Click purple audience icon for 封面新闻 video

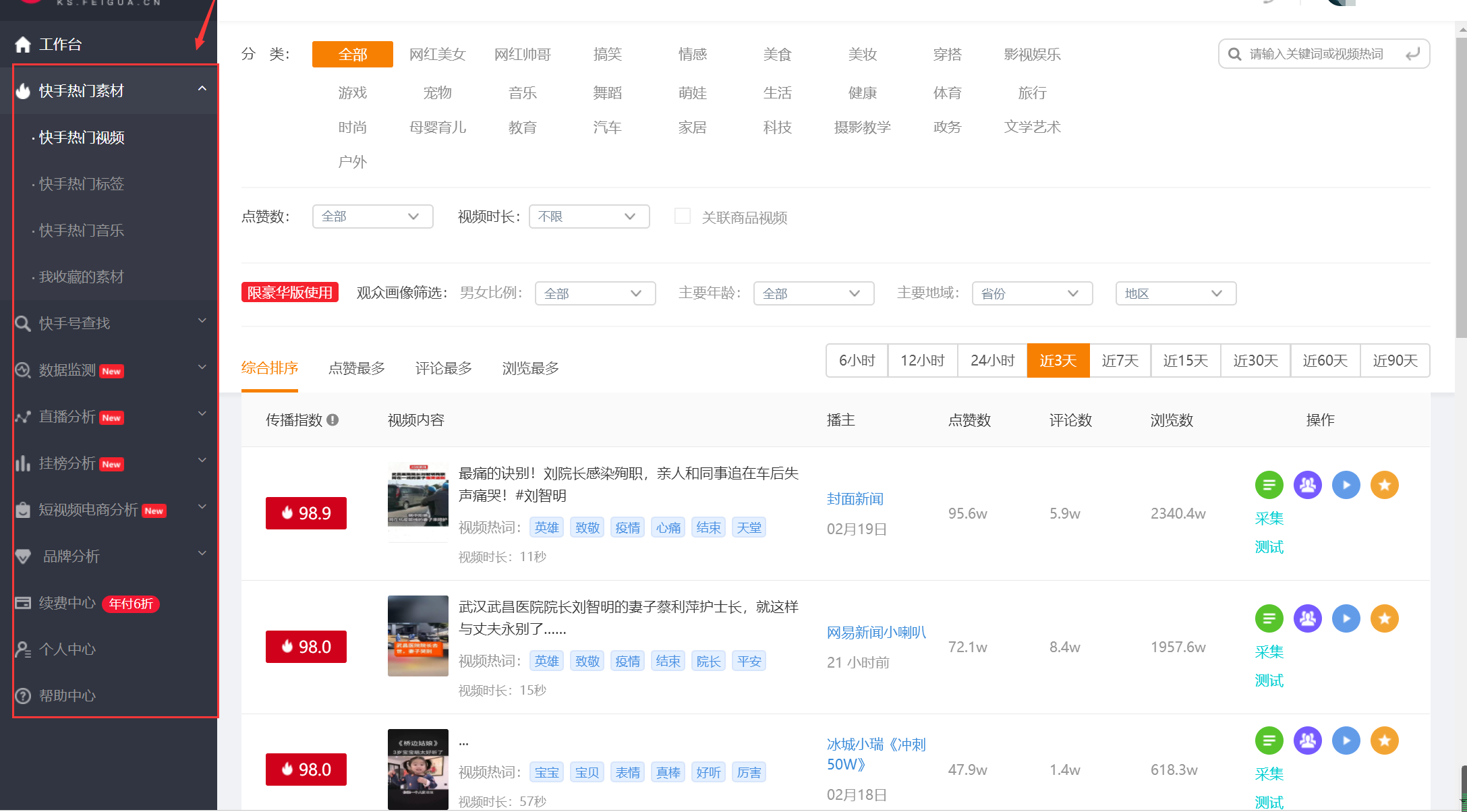[1308, 485]
